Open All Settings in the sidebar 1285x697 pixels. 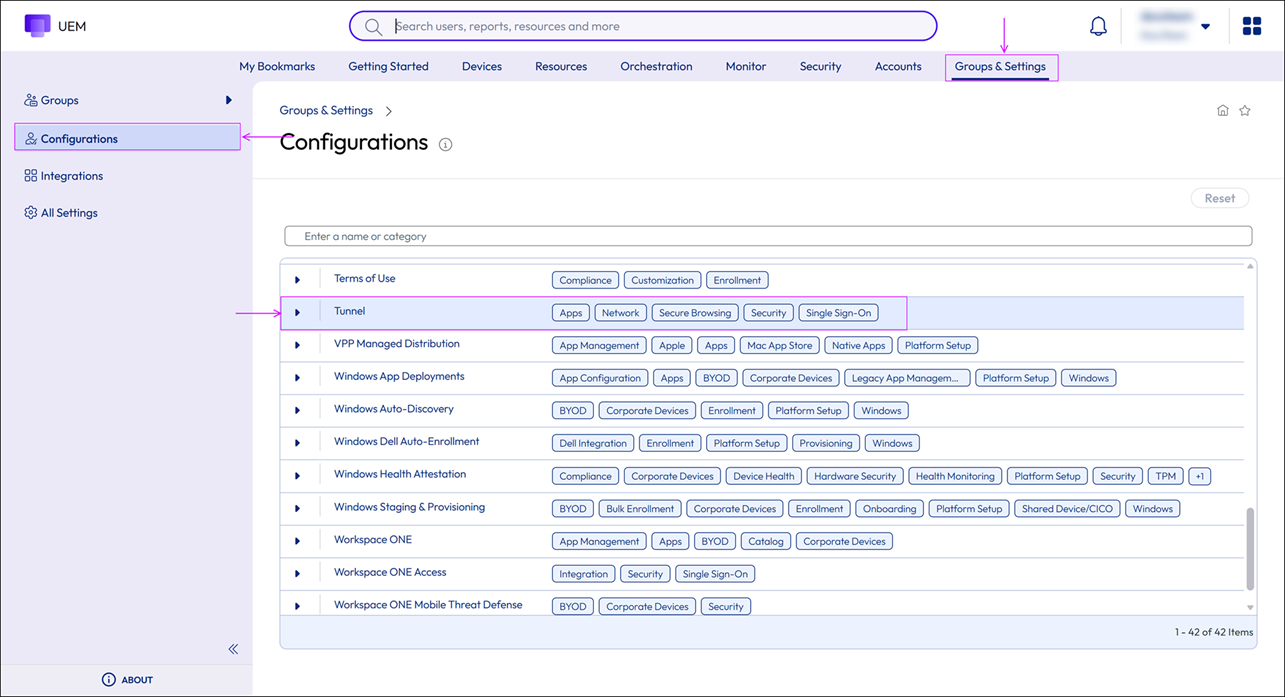click(x=69, y=213)
